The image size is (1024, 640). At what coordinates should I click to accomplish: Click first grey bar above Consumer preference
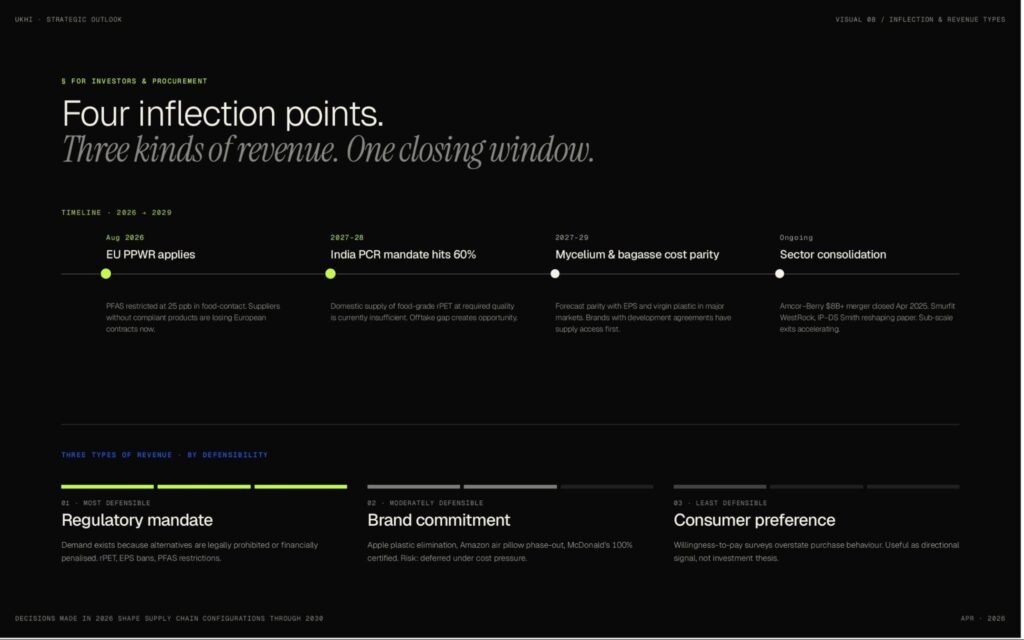pos(720,487)
